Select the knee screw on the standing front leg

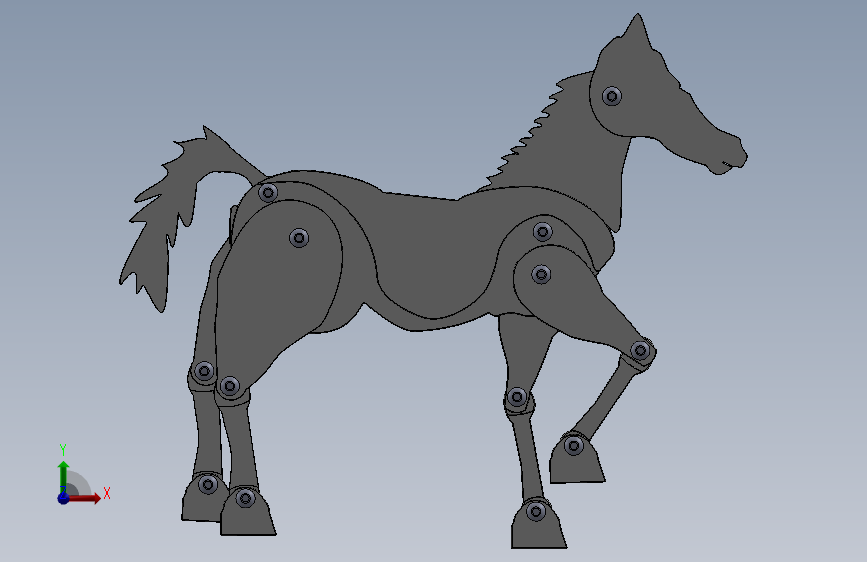tap(517, 397)
